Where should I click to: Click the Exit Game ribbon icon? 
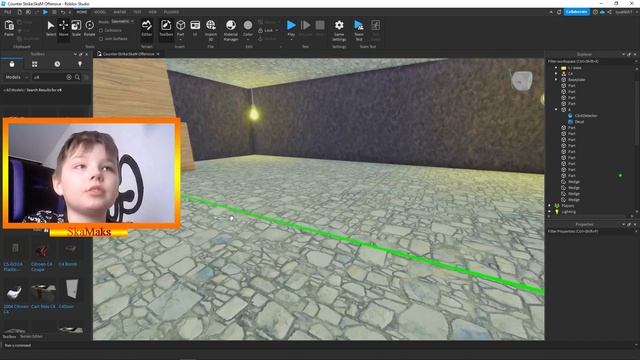pyautogui.click(x=376, y=26)
